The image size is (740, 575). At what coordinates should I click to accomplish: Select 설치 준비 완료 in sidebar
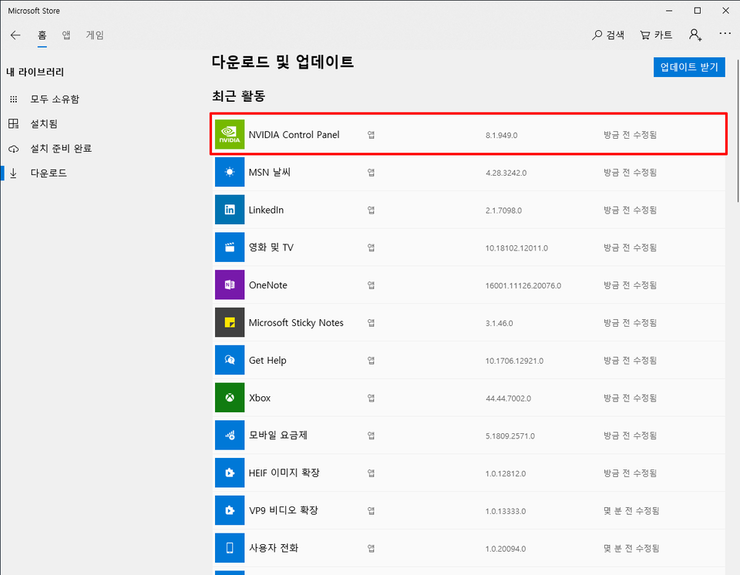61,148
